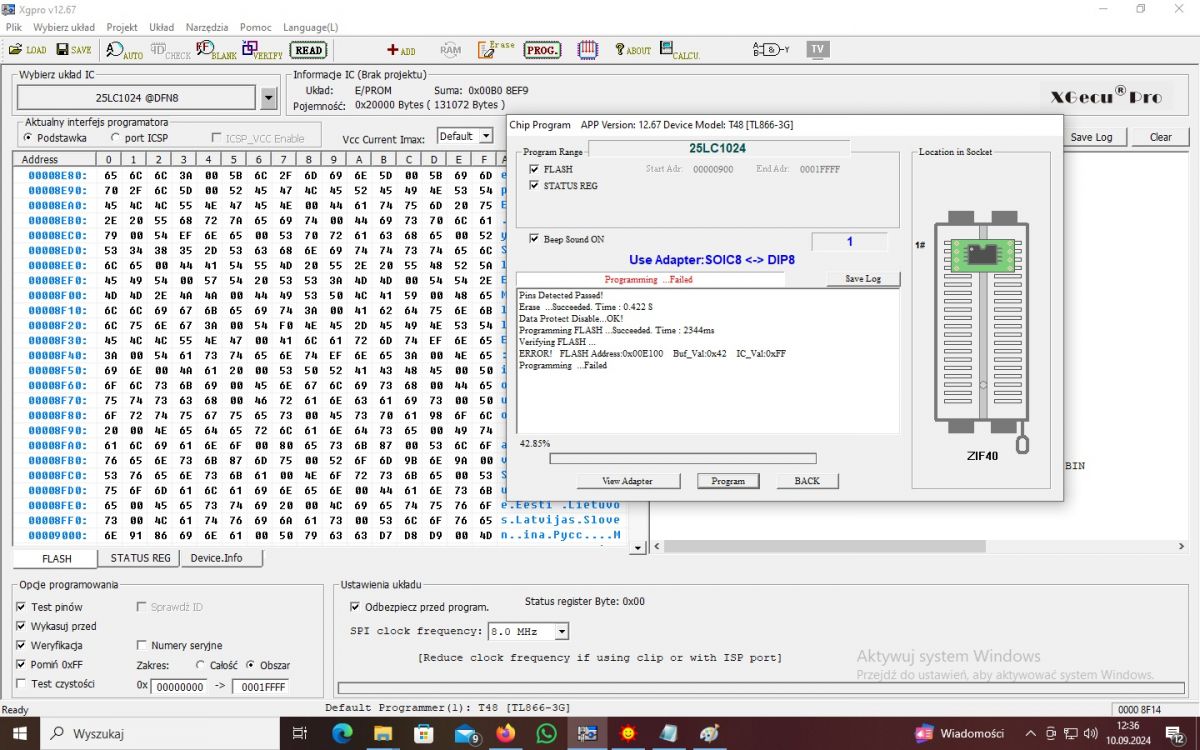Screen dimensions: 1200x750
Task: Click the ID CHECK toolbar icon
Action: point(171,49)
